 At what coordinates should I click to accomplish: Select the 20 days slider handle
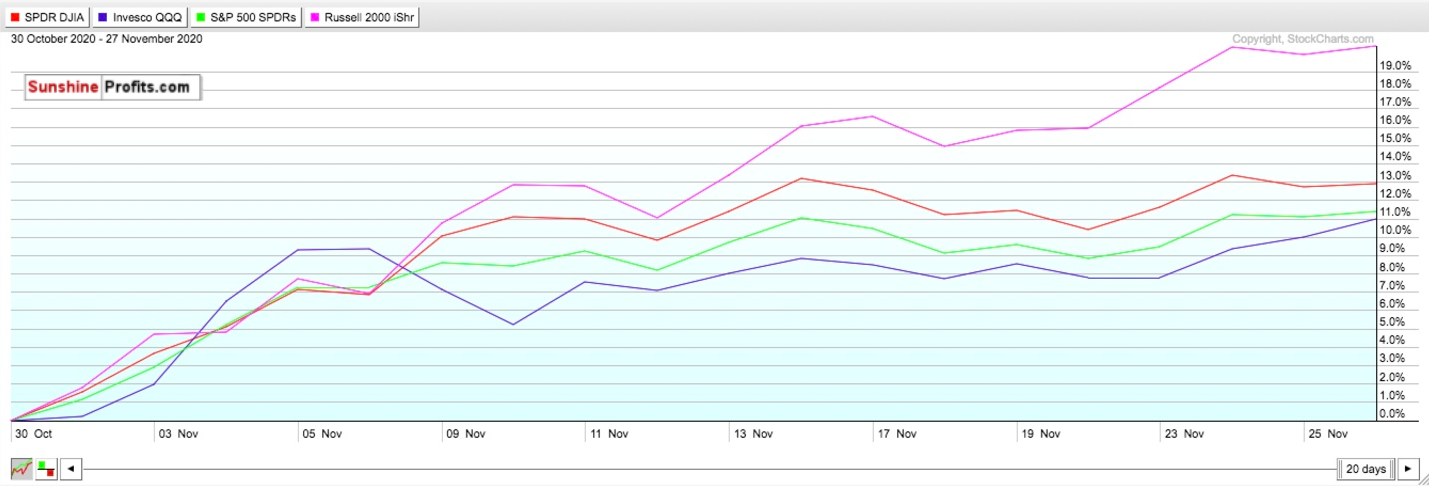coord(1365,468)
